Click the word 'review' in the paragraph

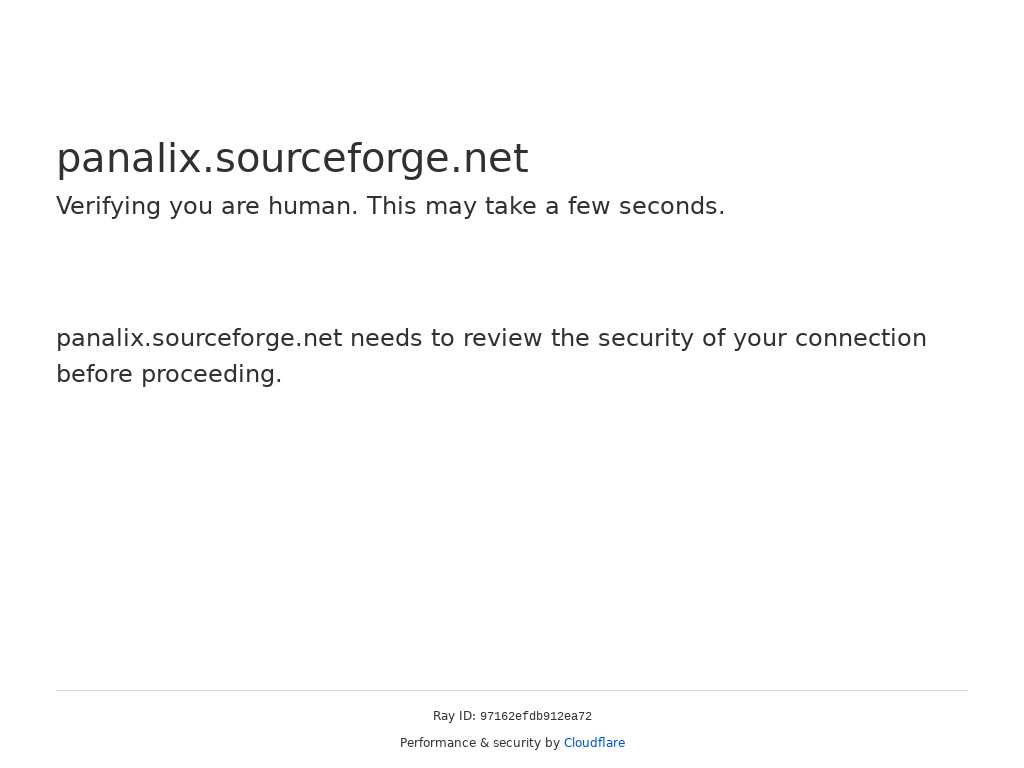tap(502, 338)
